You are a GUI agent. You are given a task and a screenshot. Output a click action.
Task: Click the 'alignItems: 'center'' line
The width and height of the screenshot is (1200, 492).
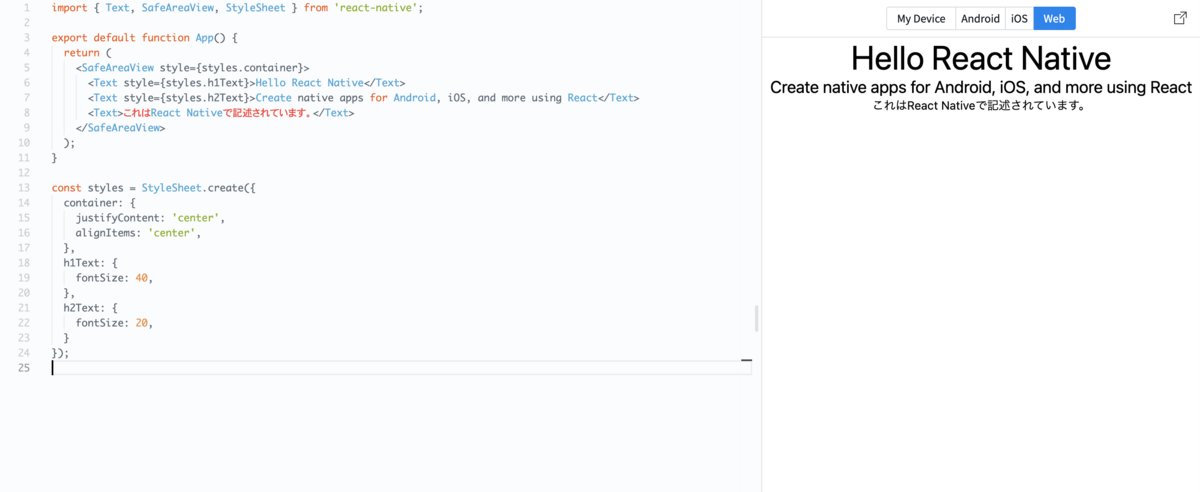click(138, 233)
